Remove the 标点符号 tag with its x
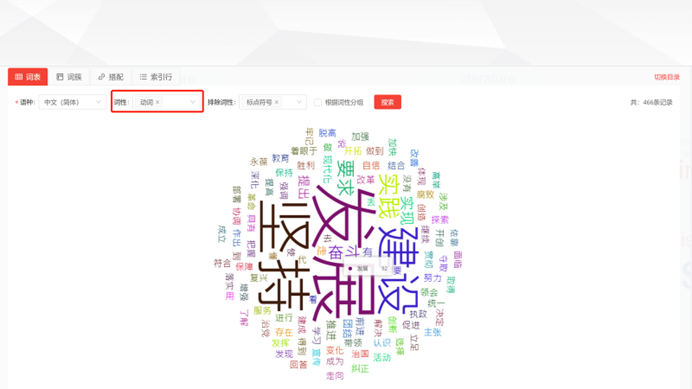 click(277, 102)
